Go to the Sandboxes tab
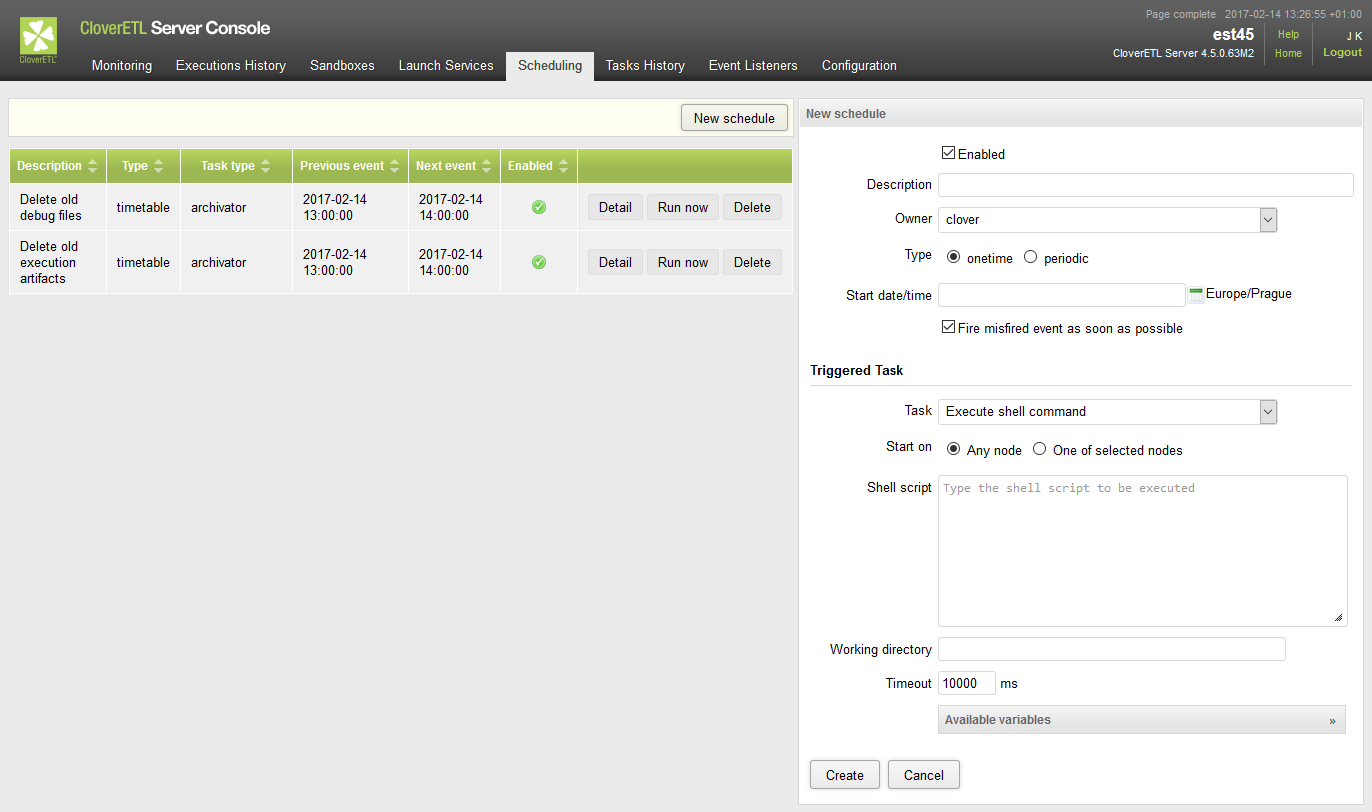 coord(342,66)
